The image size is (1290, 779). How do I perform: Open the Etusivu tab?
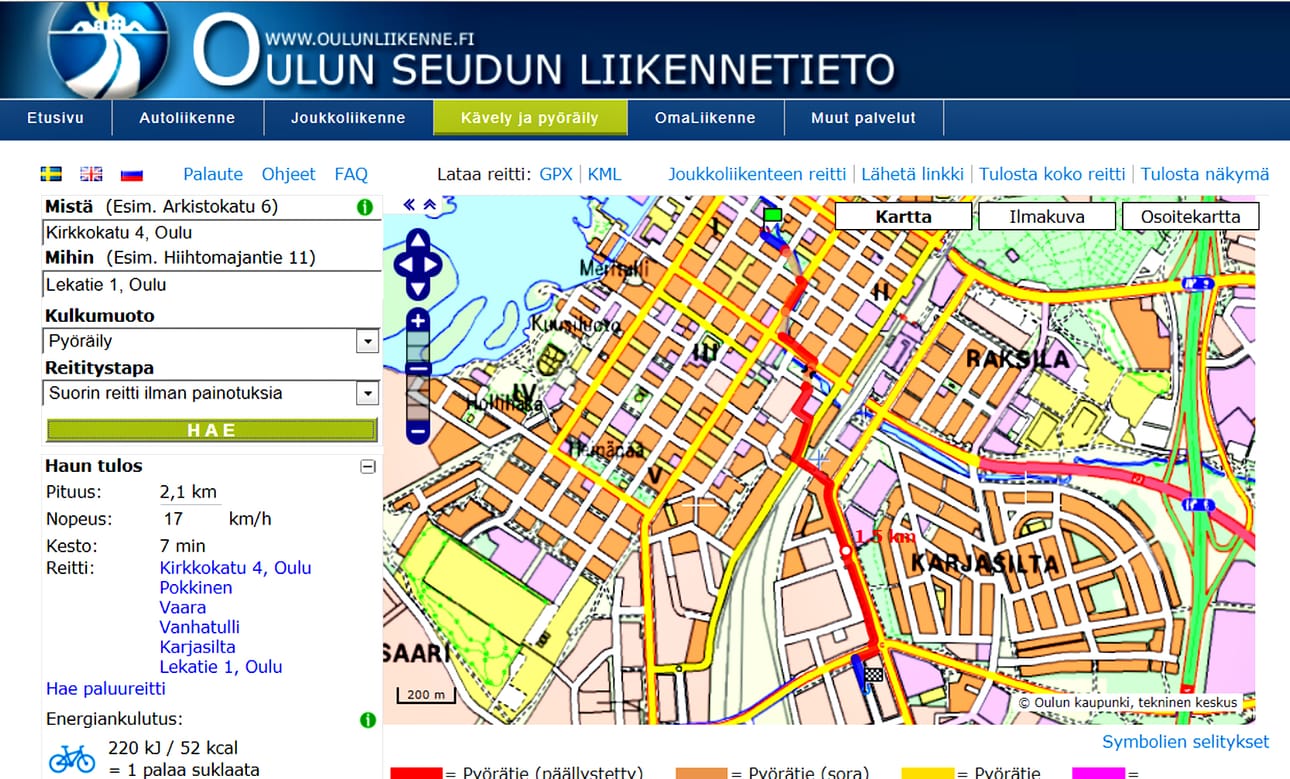pos(55,118)
